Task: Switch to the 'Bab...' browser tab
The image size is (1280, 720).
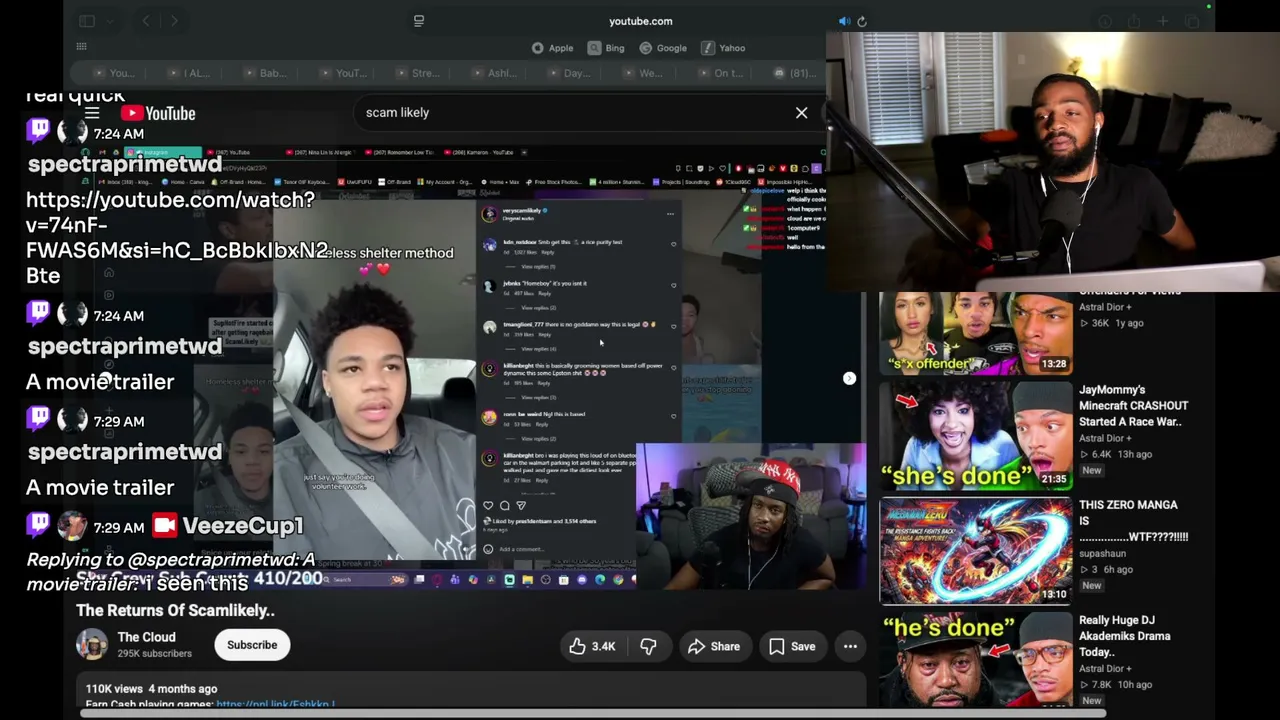Action: tap(265, 73)
